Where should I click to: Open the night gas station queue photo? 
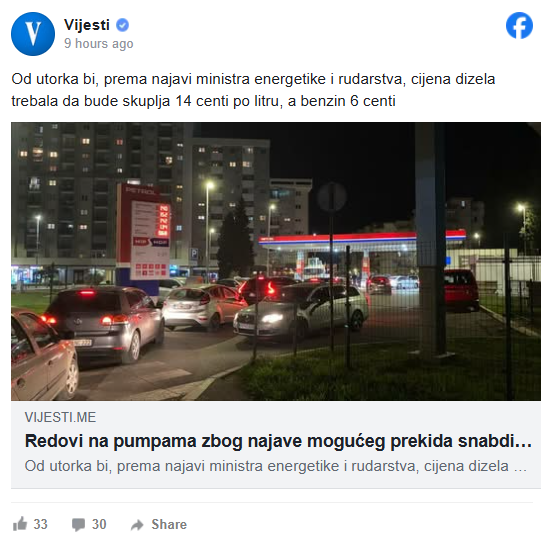(x=276, y=261)
